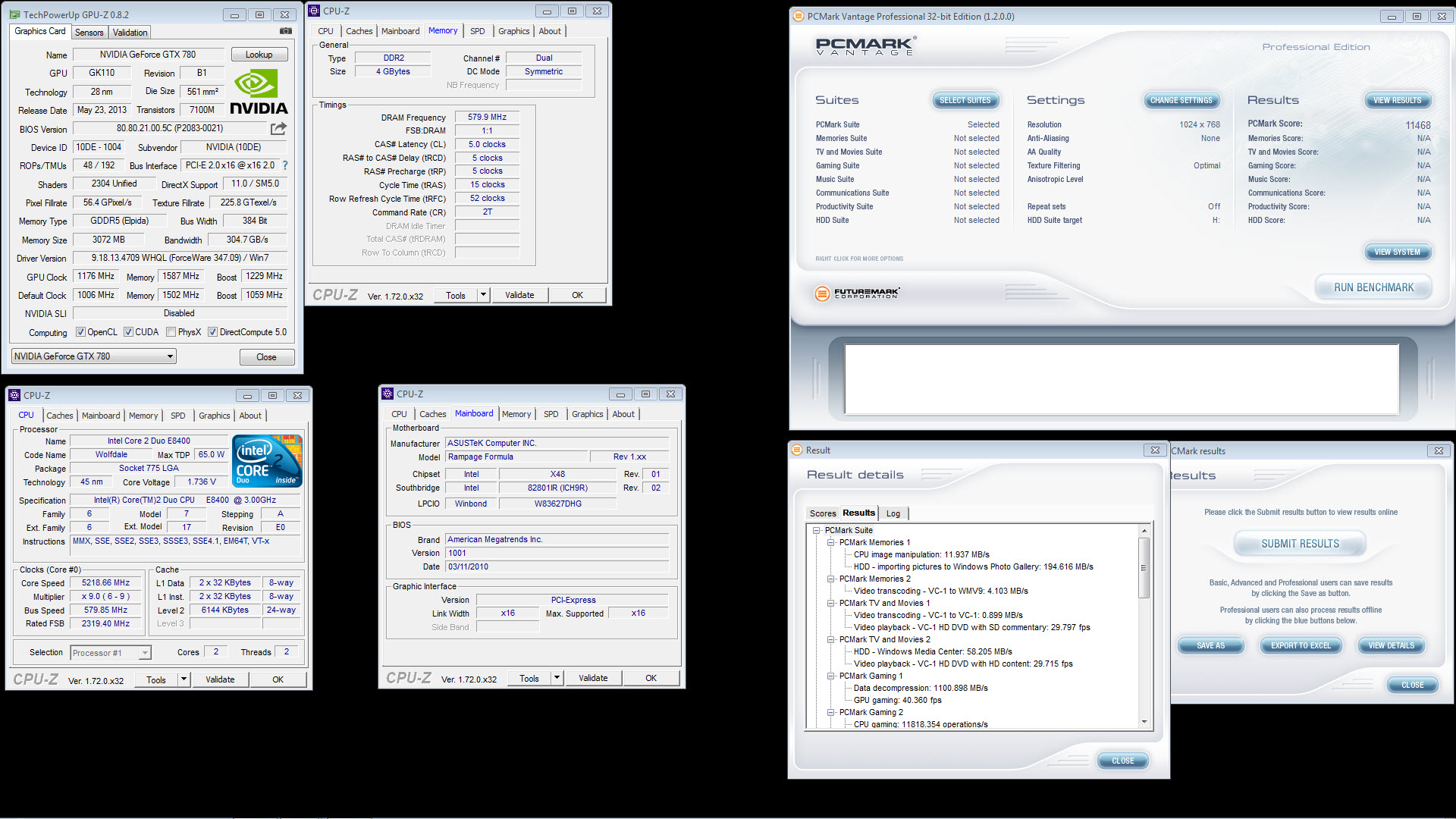Enable the PhysX checkbox
This screenshot has height=819, width=1456.
coord(171,332)
